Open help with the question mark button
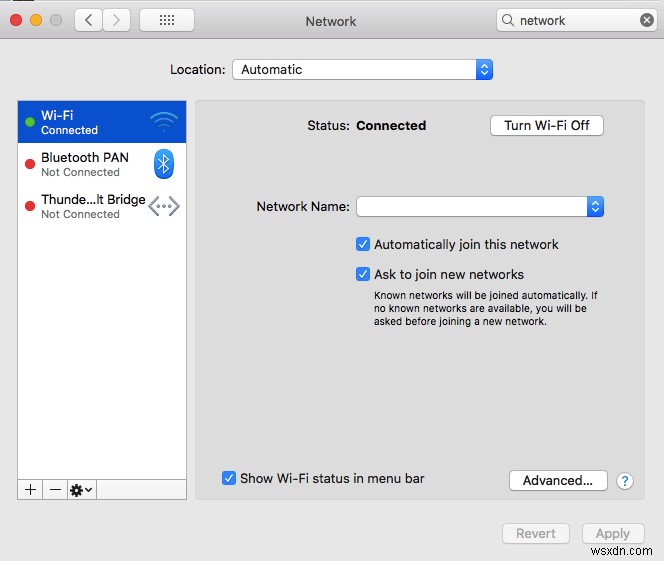Screen dimensions: 664x561 pos(625,481)
